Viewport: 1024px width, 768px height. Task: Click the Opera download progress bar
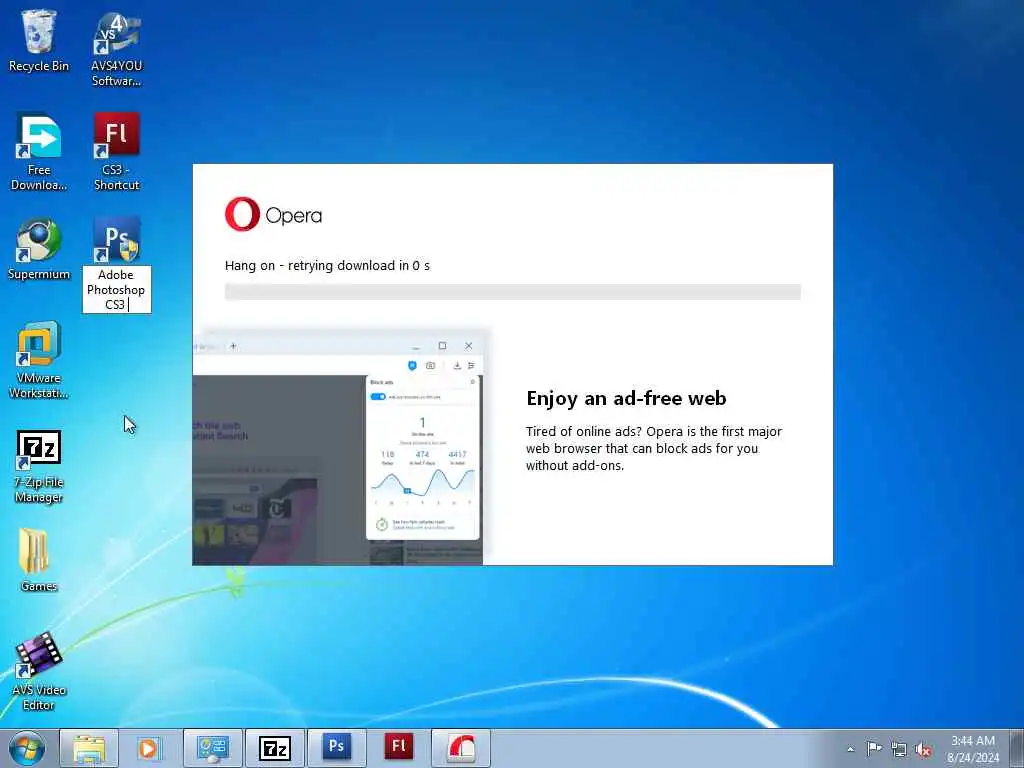pos(513,292)
